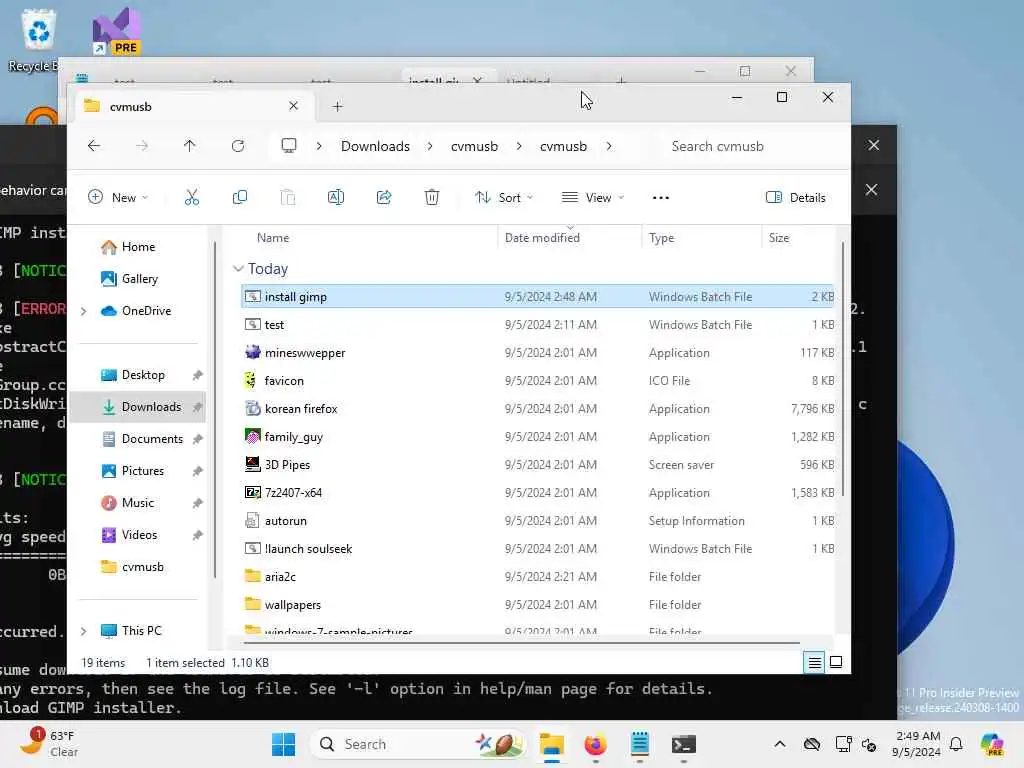Open the See more ellipsis menu

661,197
